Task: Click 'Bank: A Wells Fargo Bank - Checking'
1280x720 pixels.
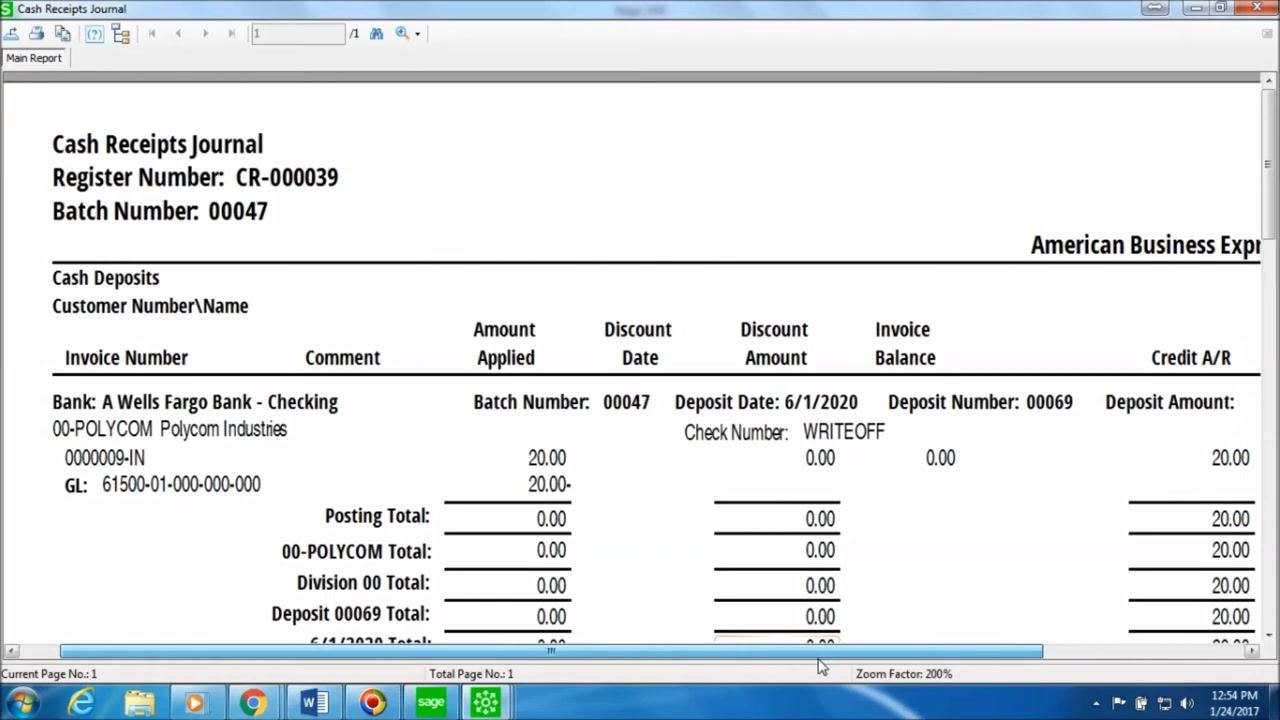Action: click(x=195, y=402)
